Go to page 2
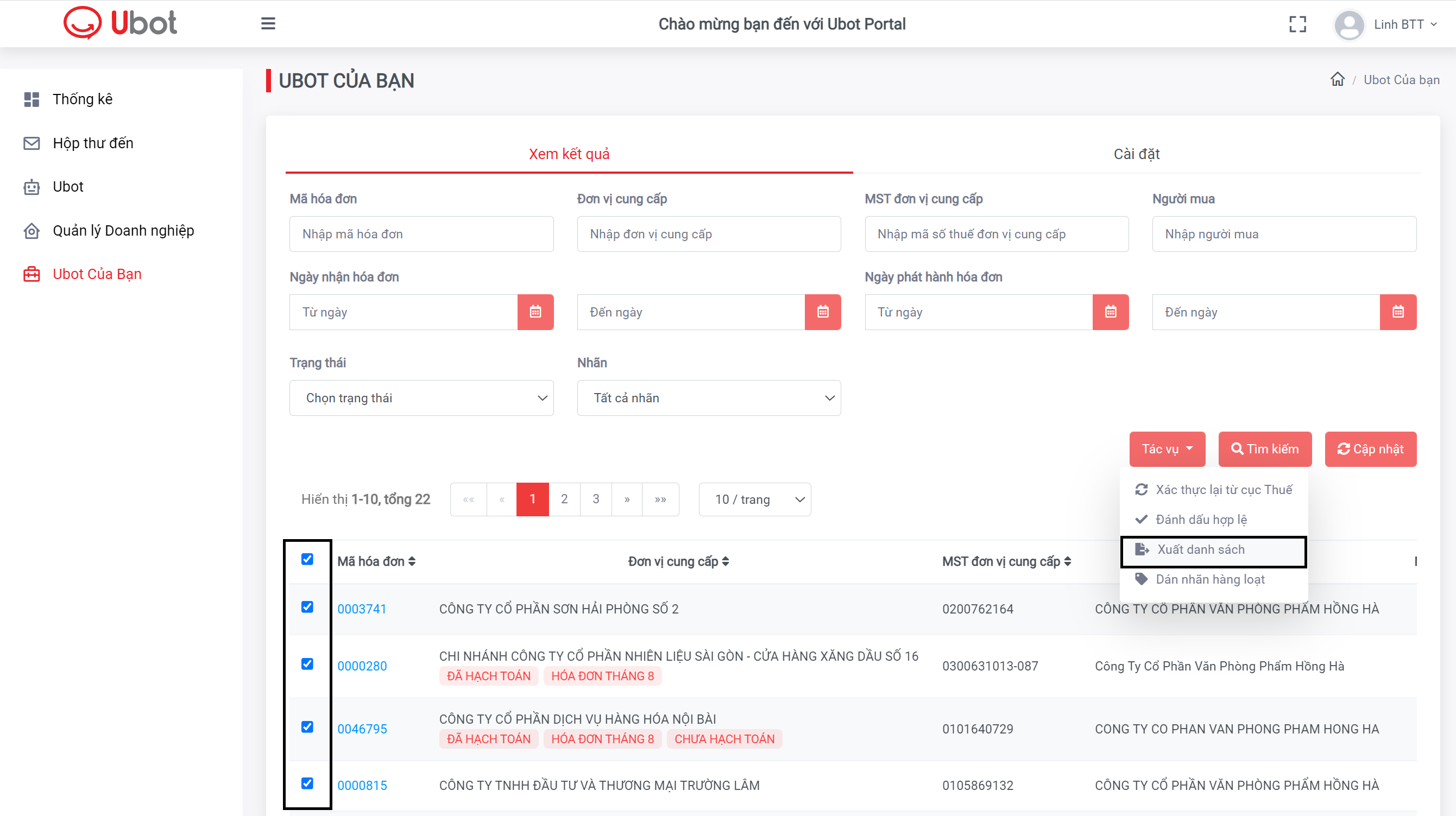Screen dimensions: 1456x816 pyautogui.click(x=564, y=499)
